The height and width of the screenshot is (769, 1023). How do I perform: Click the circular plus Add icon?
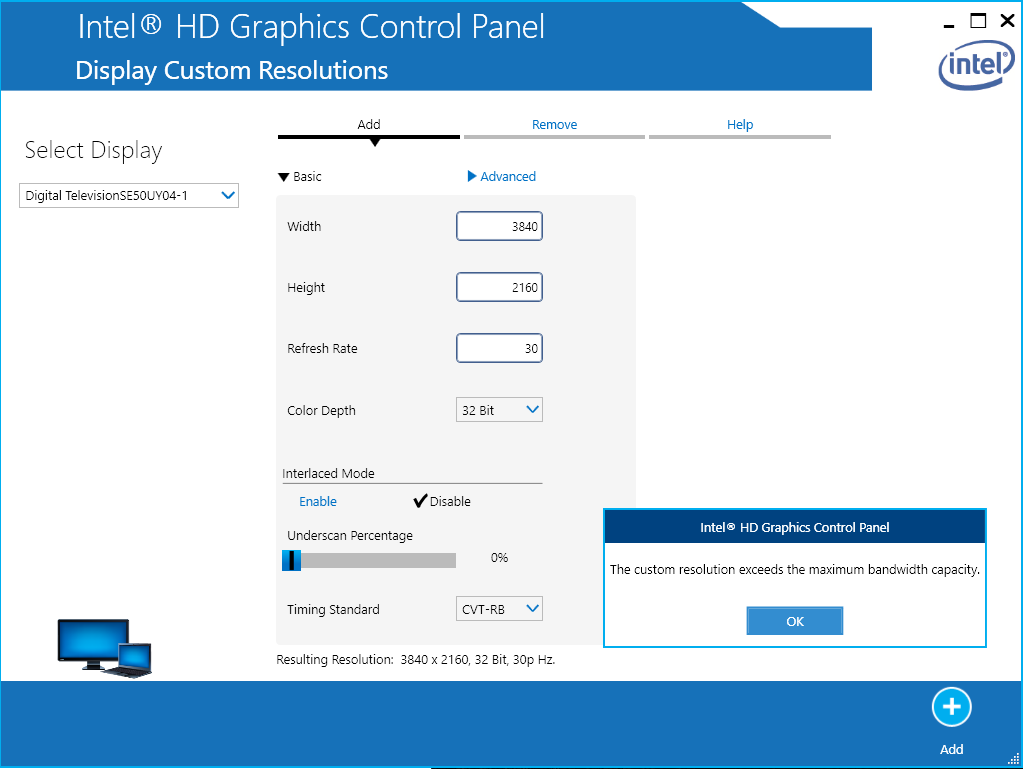(951, 707)
